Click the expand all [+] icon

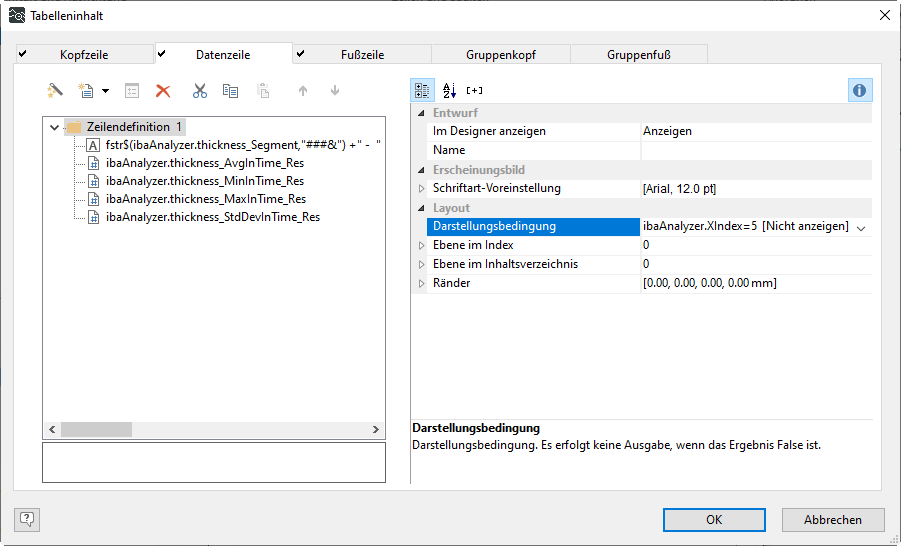point(474,90)
